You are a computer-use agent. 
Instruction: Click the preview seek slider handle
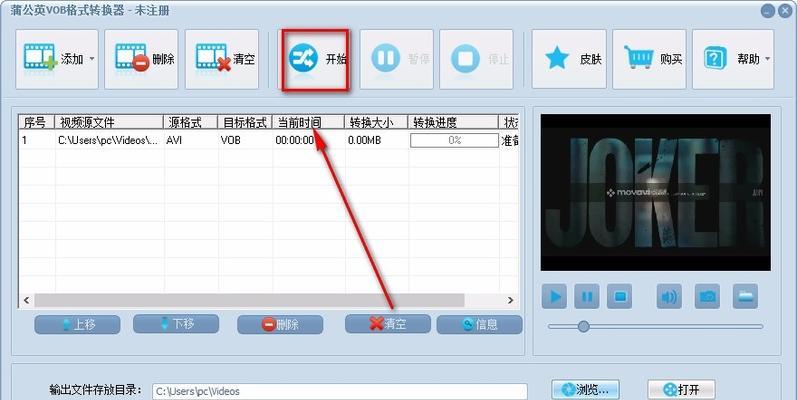pyautogui.click(x=584, y=326)
